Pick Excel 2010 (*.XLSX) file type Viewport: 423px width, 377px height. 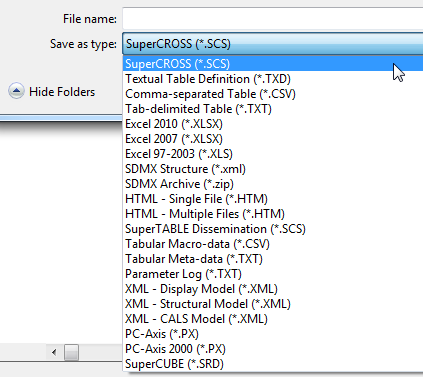click(273, 124)
